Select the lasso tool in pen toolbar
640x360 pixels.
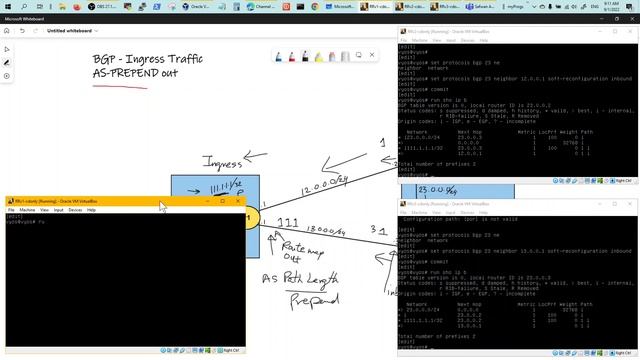coord(358,55)
